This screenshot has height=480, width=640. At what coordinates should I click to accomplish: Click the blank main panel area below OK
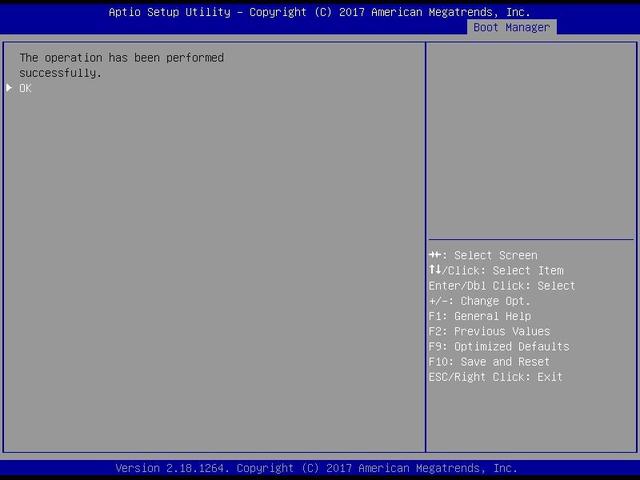[214, 280]
